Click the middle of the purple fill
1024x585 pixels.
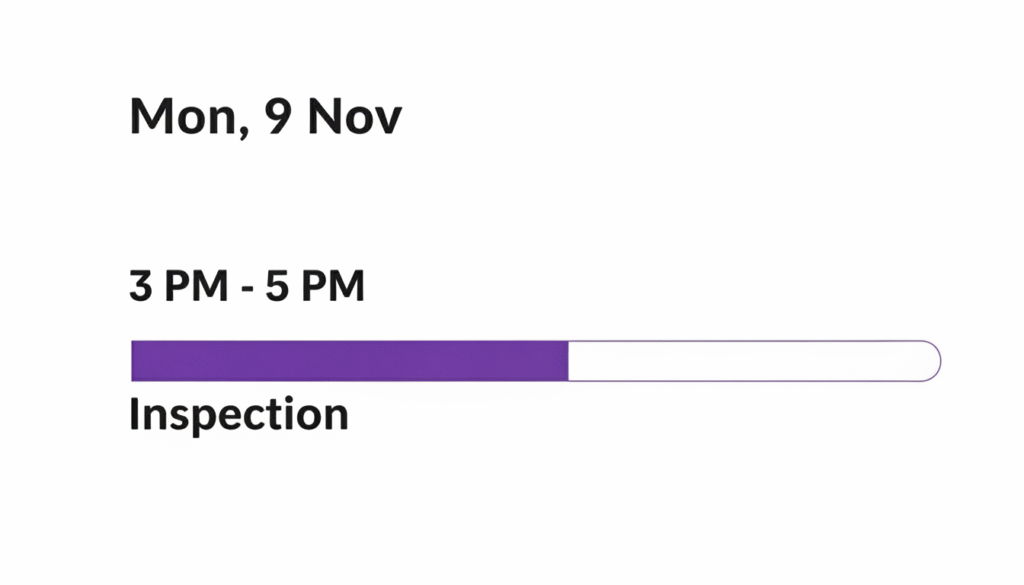(x=350, y=361)
